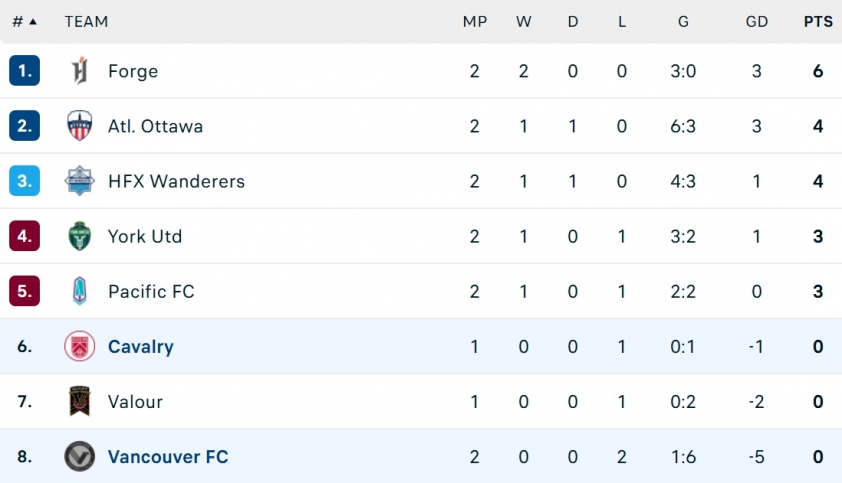
Task: Sort by W column header
Action: 524,21
